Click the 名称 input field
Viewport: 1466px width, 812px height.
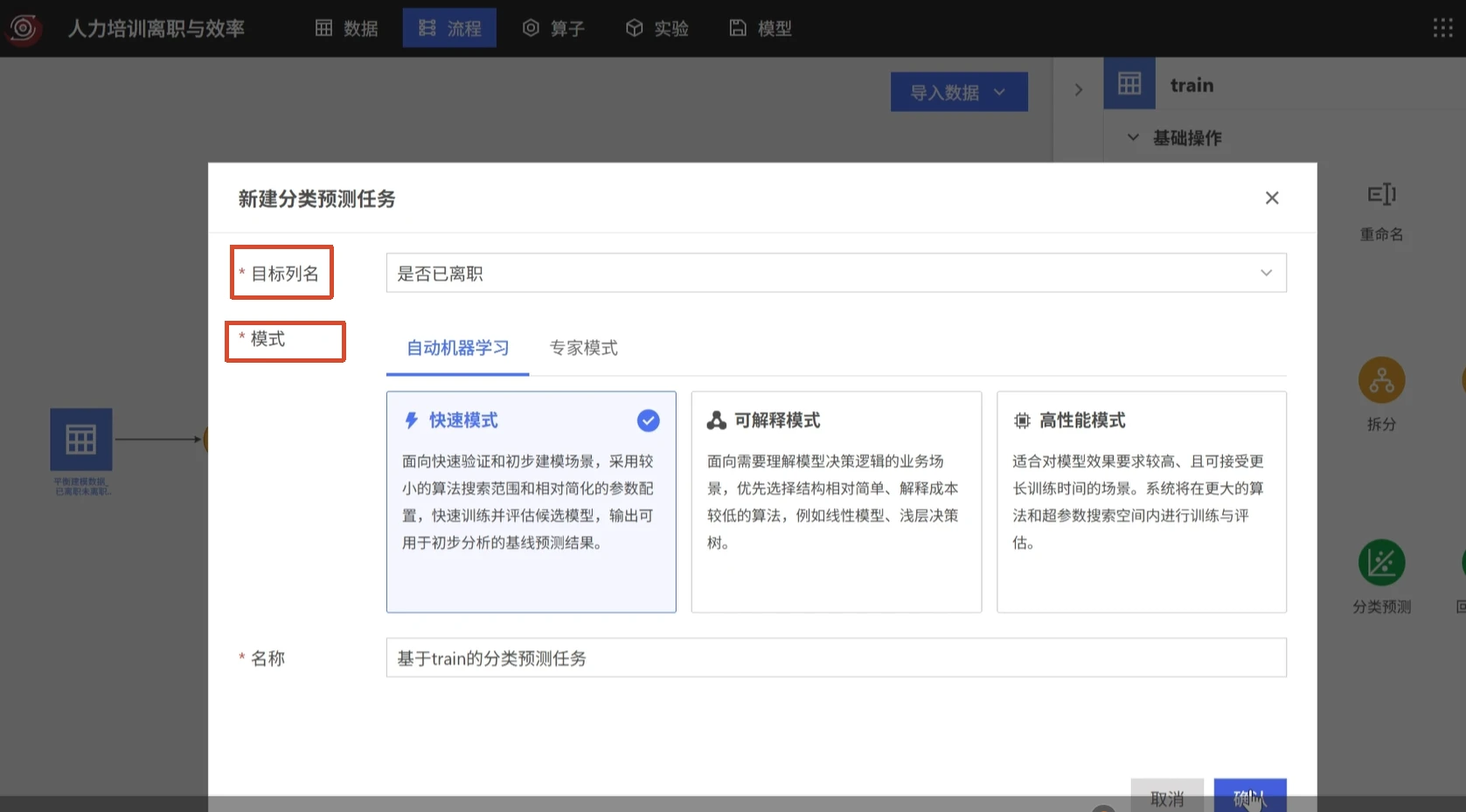[836, 658]
